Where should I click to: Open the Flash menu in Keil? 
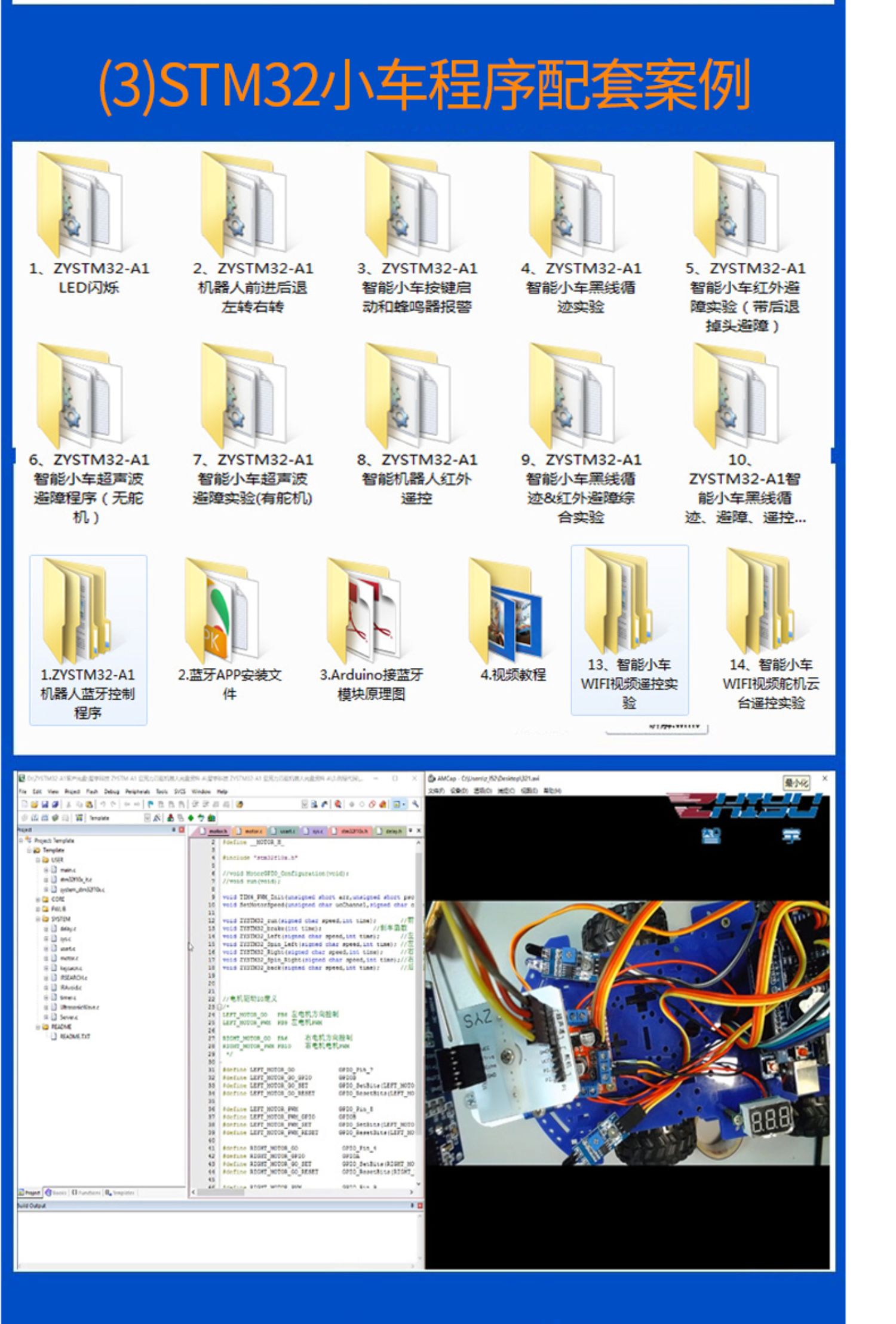92,792
